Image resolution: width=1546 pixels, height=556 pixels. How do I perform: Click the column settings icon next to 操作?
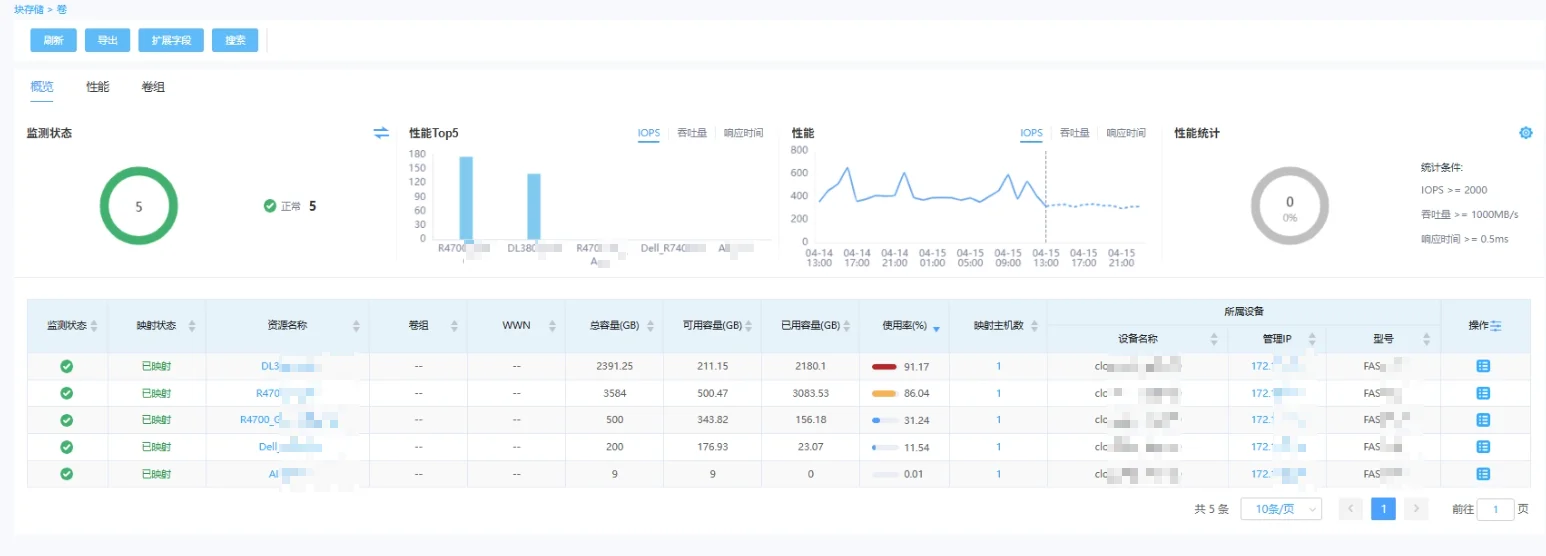[x=1496, y=326]
